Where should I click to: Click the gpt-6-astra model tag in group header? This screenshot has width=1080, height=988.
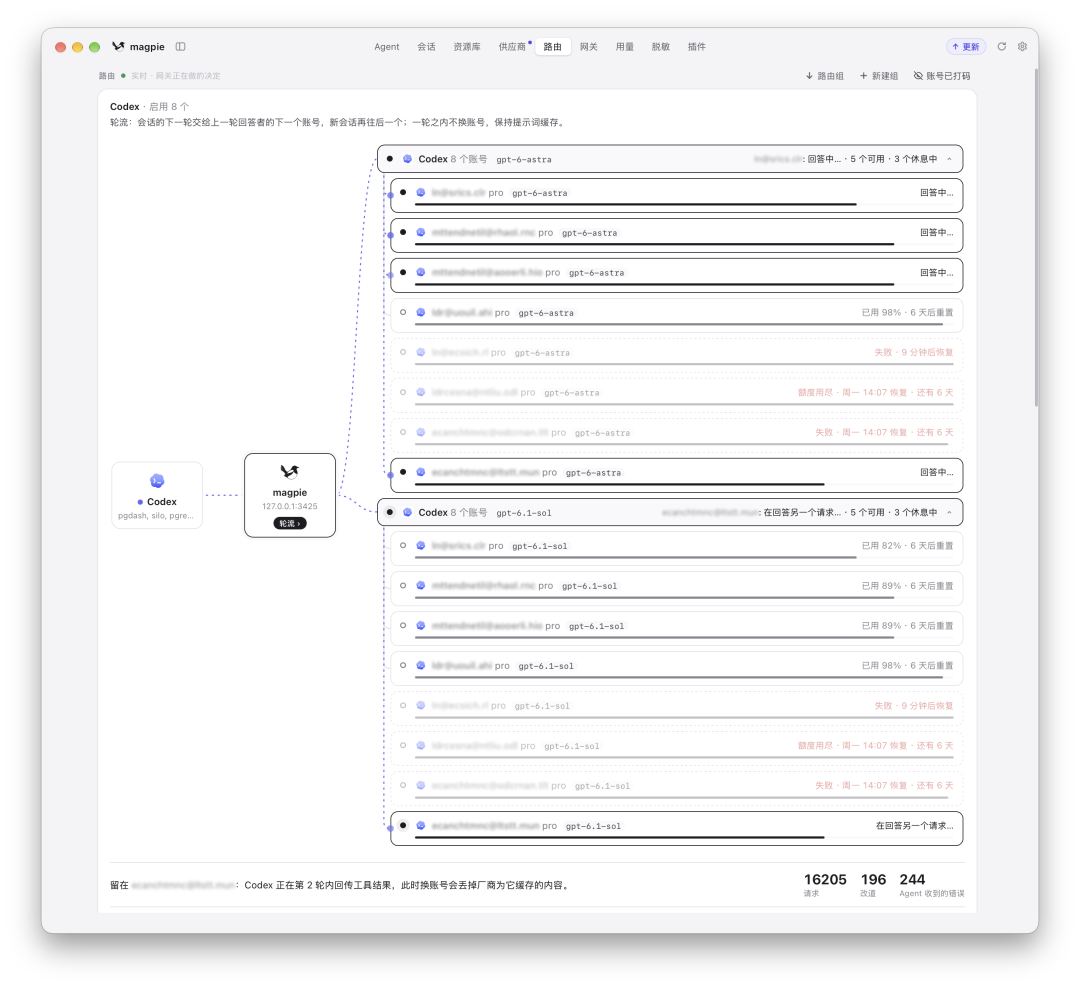click(x=523, y=159)
